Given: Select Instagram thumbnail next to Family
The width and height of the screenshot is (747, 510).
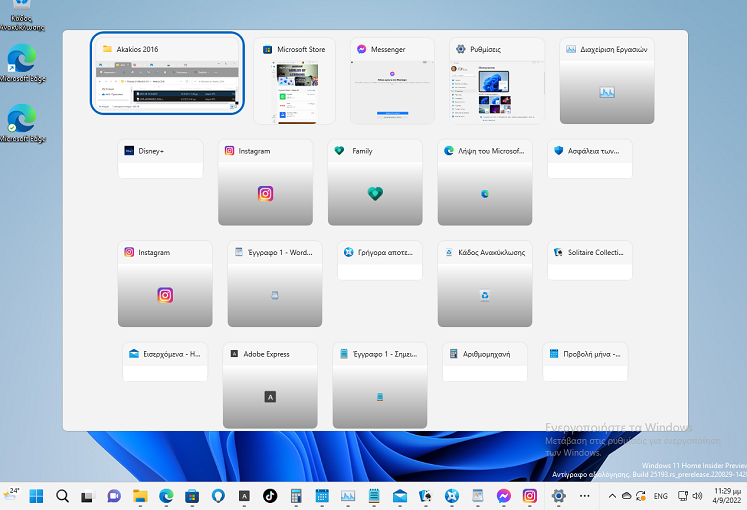Looking at the screenshot, I should (x=265, y=182).
